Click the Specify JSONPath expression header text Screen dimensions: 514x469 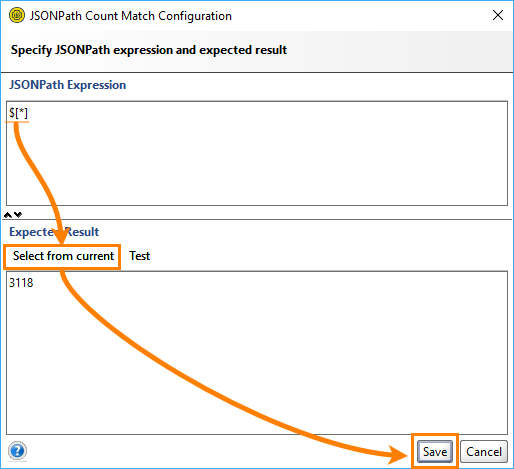pyautogui.click(x=149, y=50)
